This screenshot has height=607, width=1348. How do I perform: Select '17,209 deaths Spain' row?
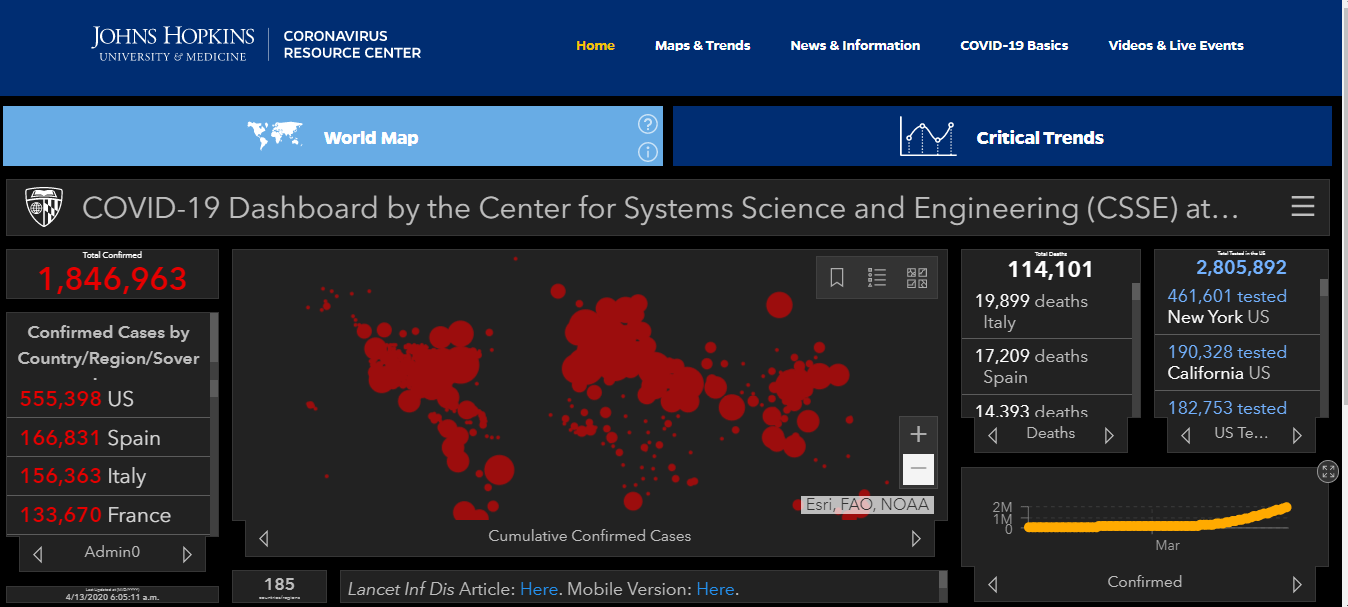click(1047, 367)
